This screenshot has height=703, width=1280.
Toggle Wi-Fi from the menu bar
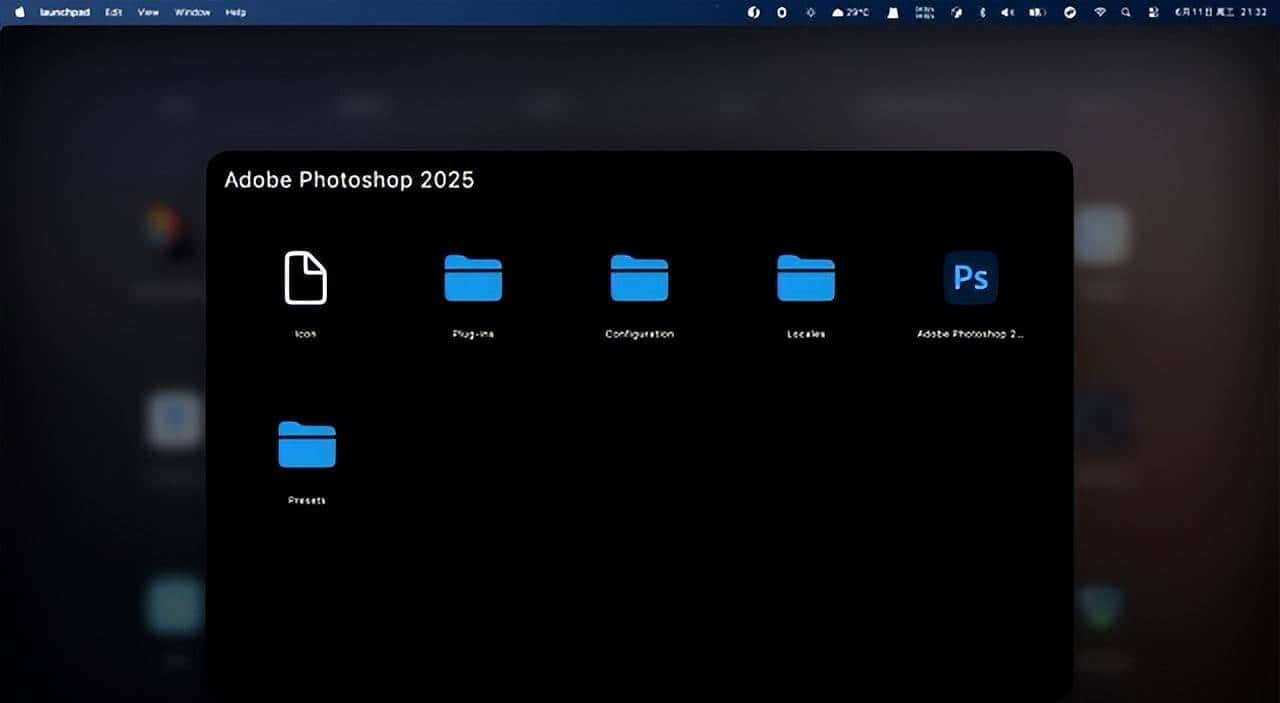pyautogui.click(x=1100, y=12)
